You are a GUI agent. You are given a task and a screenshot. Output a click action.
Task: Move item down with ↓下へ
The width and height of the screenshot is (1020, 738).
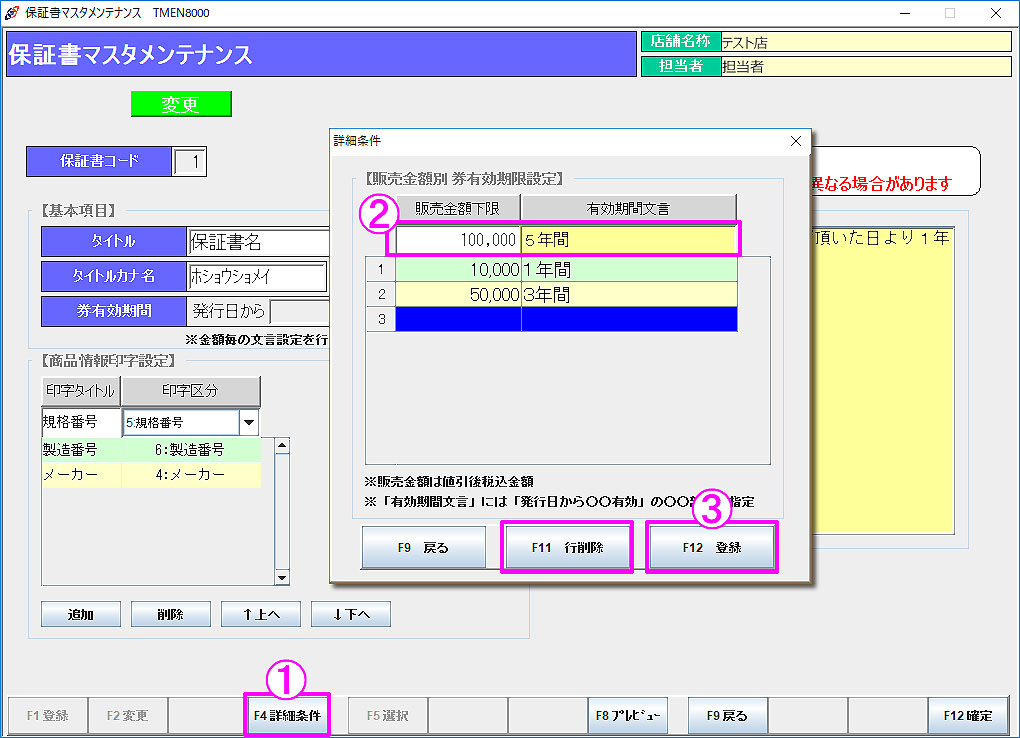click(x=350, y=614)
